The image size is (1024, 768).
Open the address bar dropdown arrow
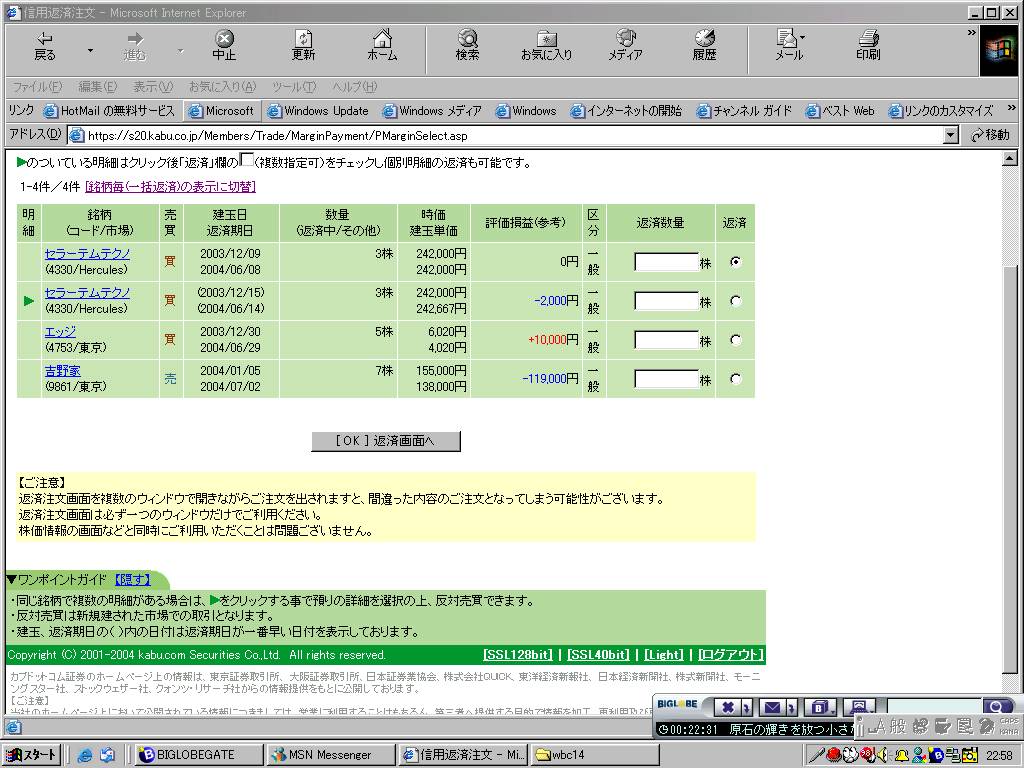coord(950,135)
